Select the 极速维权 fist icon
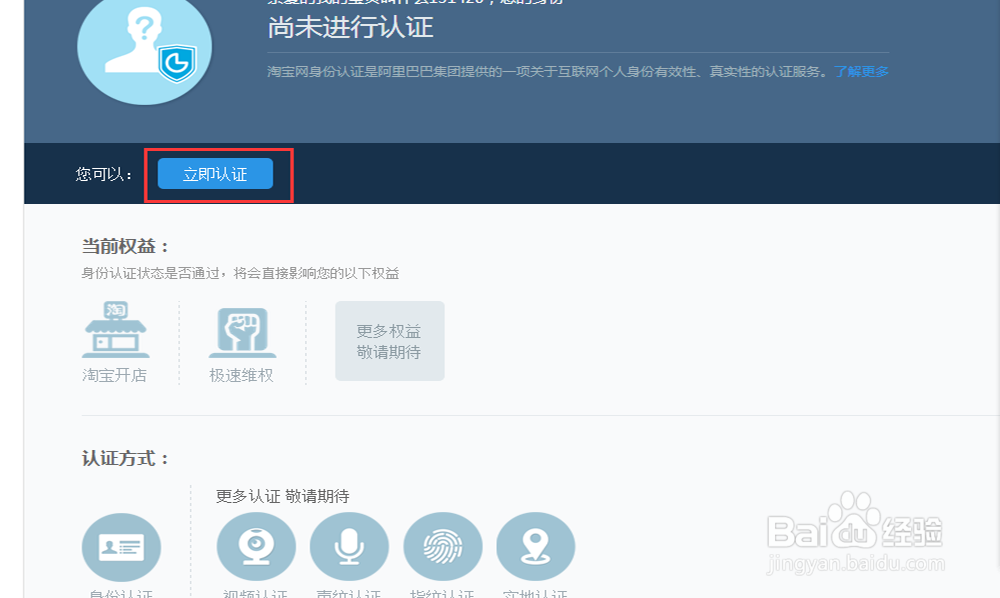This screenshot has height=598, width=1000. [242, 332]
